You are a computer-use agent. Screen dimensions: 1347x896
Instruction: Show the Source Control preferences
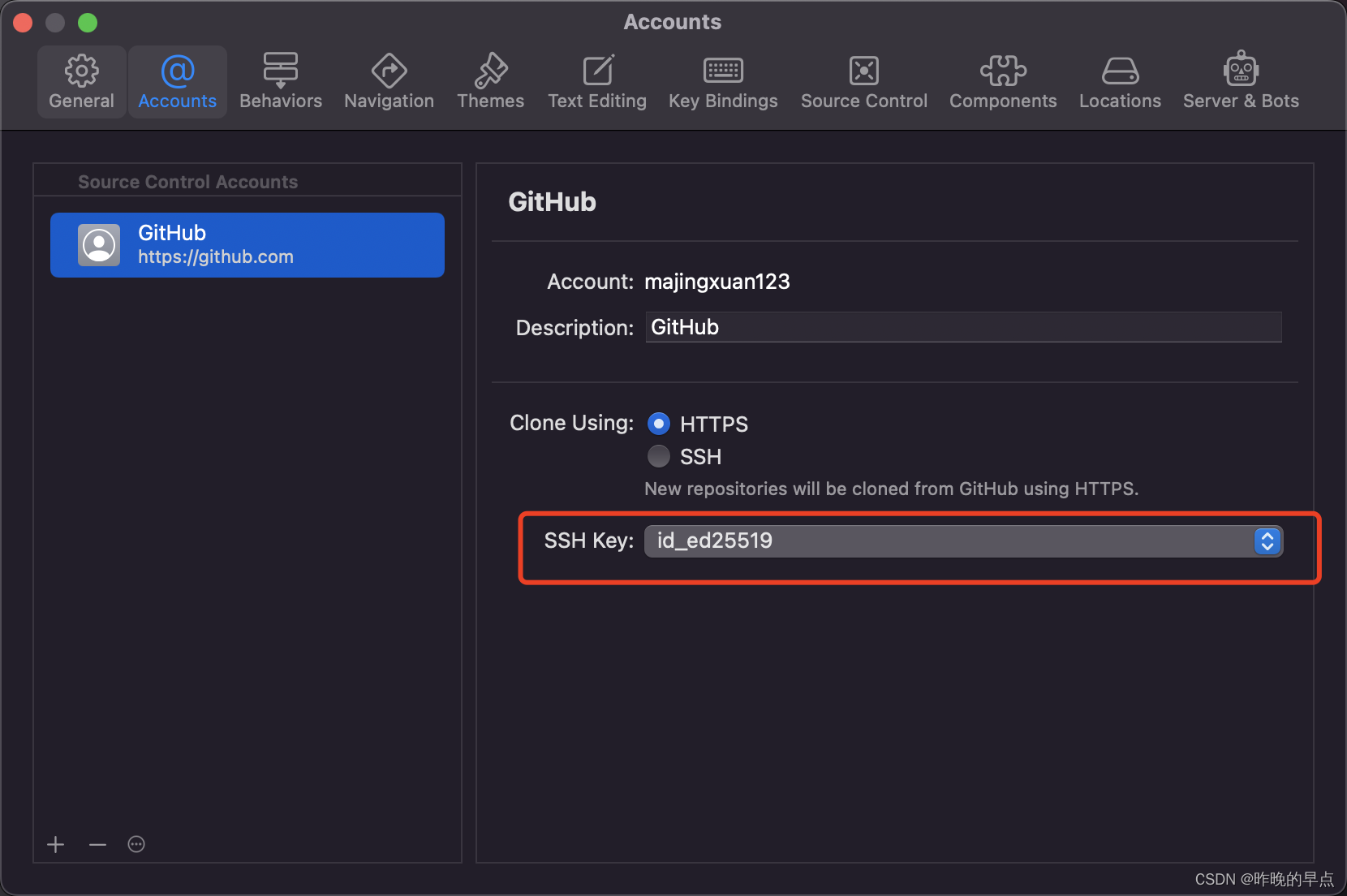863,82
